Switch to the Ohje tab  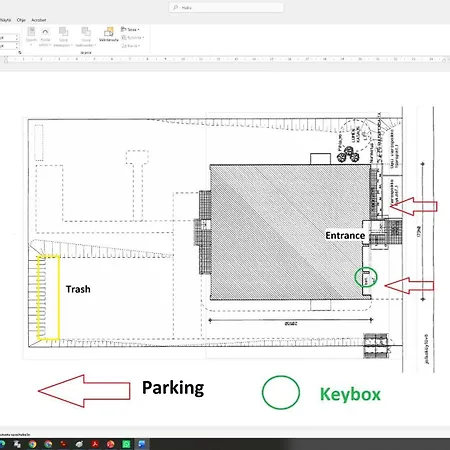21,20
